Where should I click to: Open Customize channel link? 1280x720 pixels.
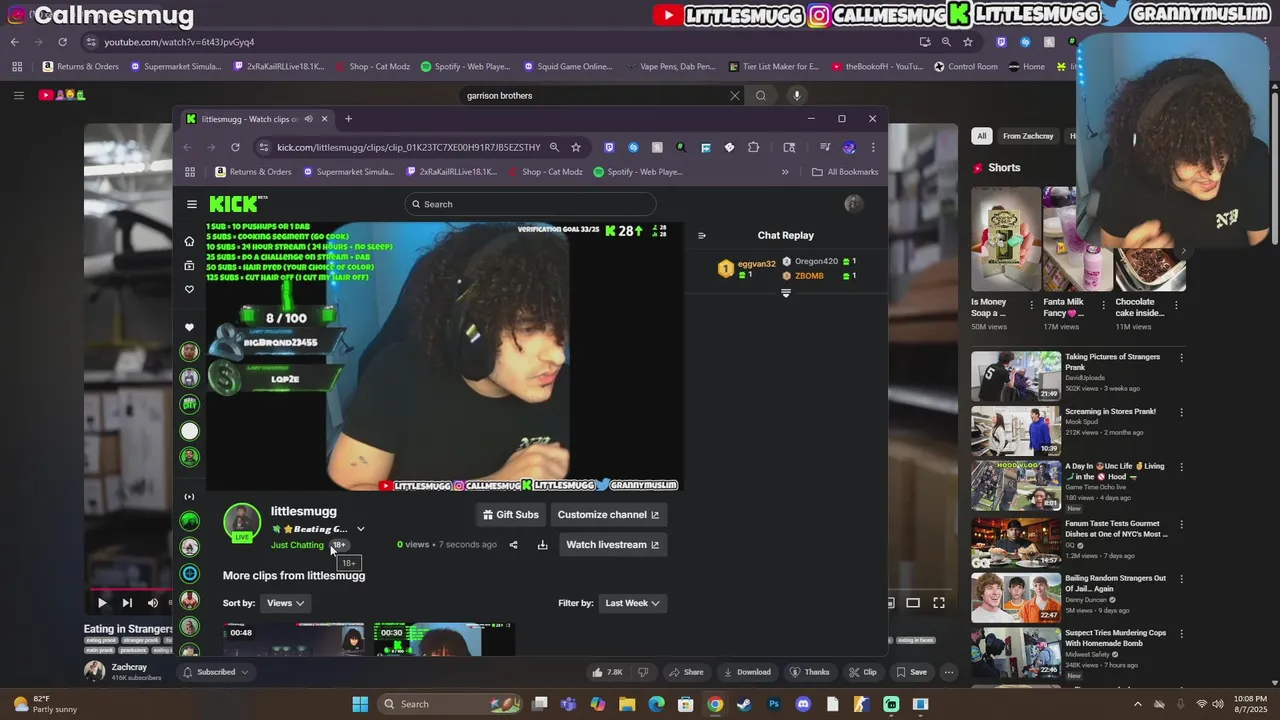(608, 515)
